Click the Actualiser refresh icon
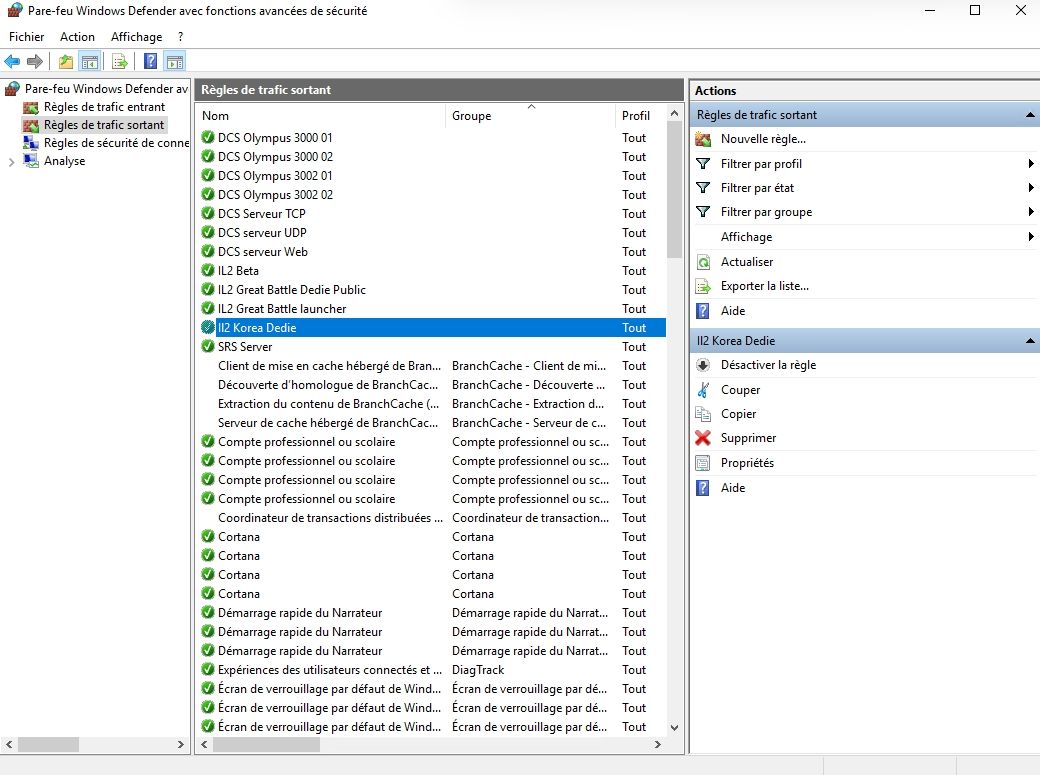This screenshot has height=775, width=1040. 703,262
